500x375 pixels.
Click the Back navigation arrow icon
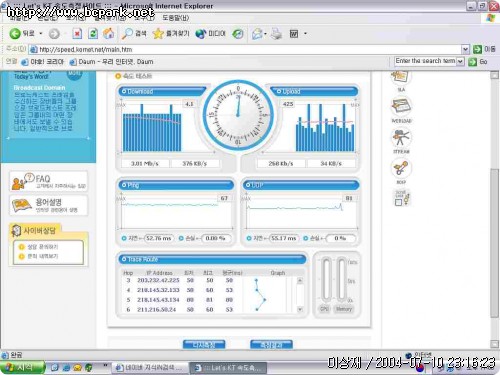pyautogui.click(x=15, y=33)
